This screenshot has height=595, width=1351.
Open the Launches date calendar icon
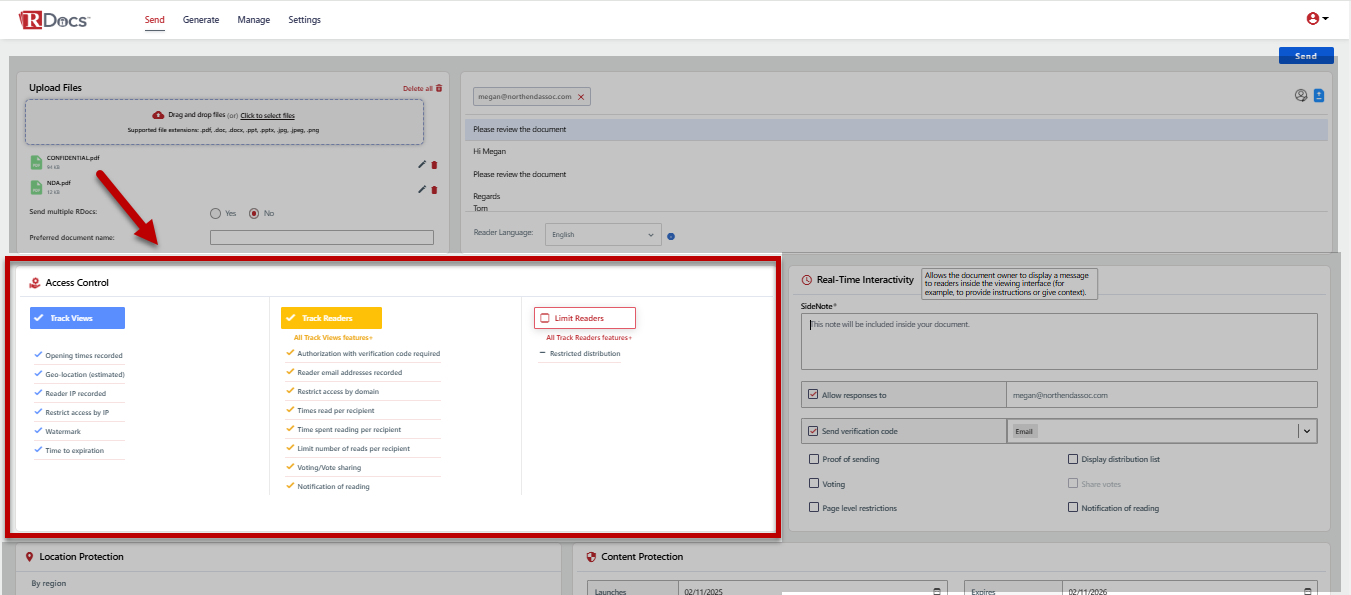point(937,591)
